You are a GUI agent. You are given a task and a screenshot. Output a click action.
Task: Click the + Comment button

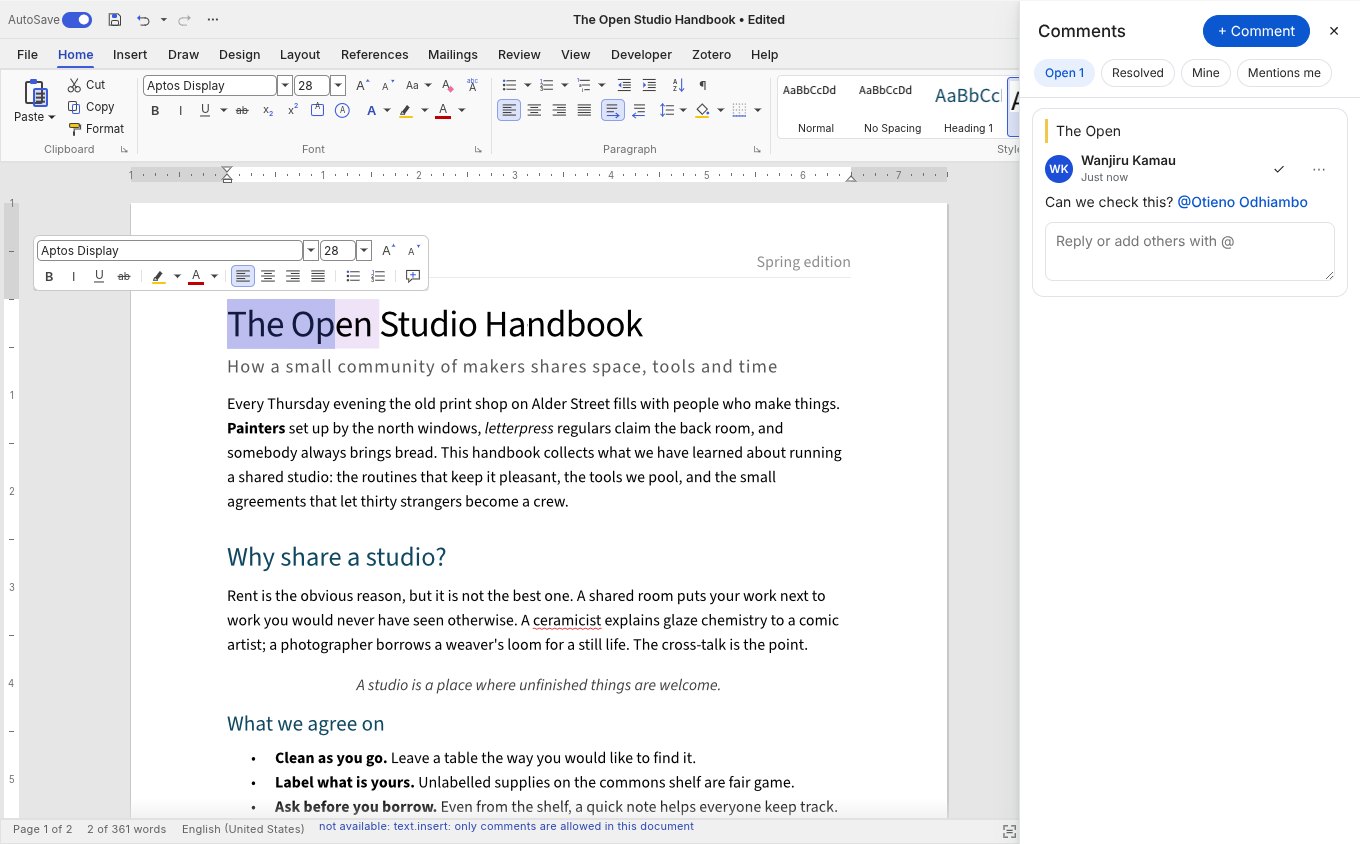click(1256, 31)
